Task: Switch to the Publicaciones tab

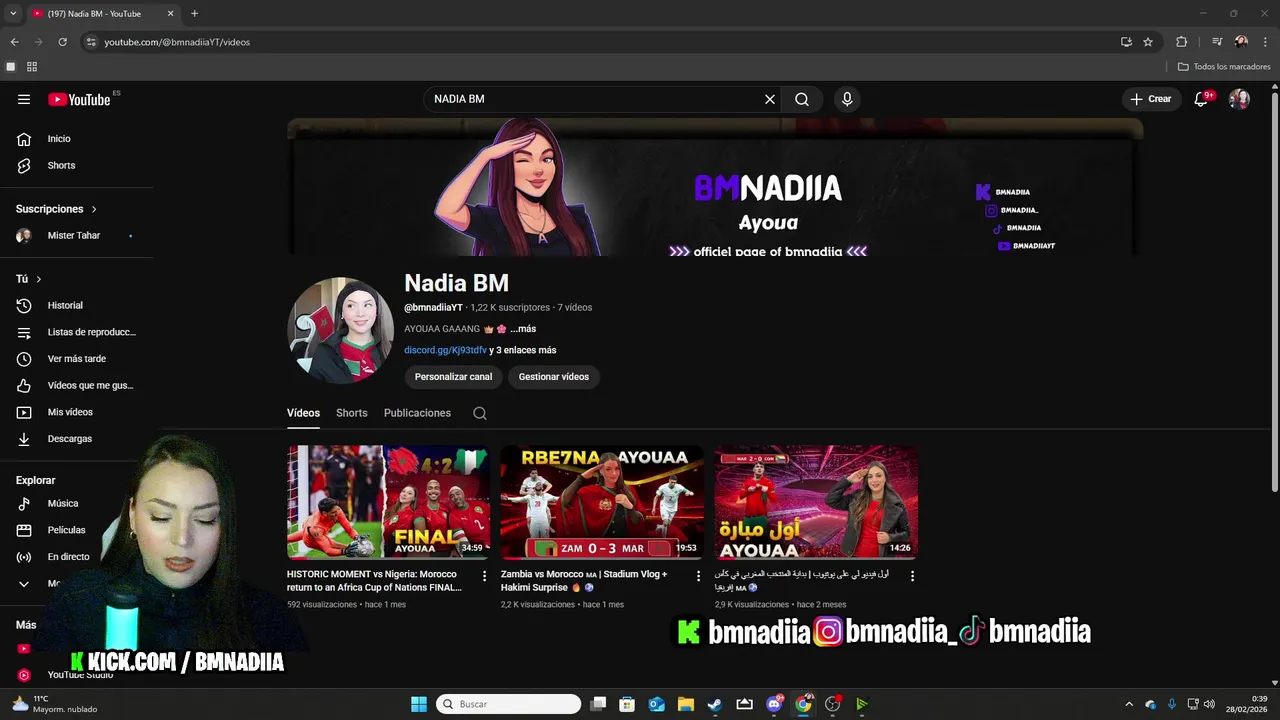Action: click(417, 413)
